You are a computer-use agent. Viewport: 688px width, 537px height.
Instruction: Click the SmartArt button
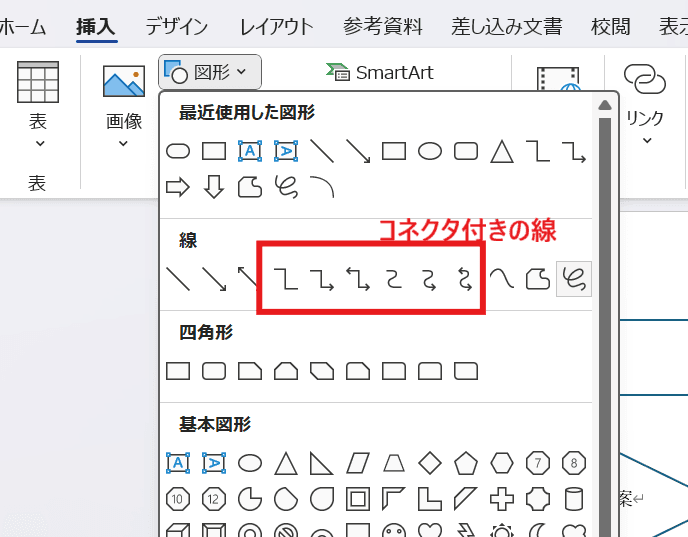coord(380,72)
